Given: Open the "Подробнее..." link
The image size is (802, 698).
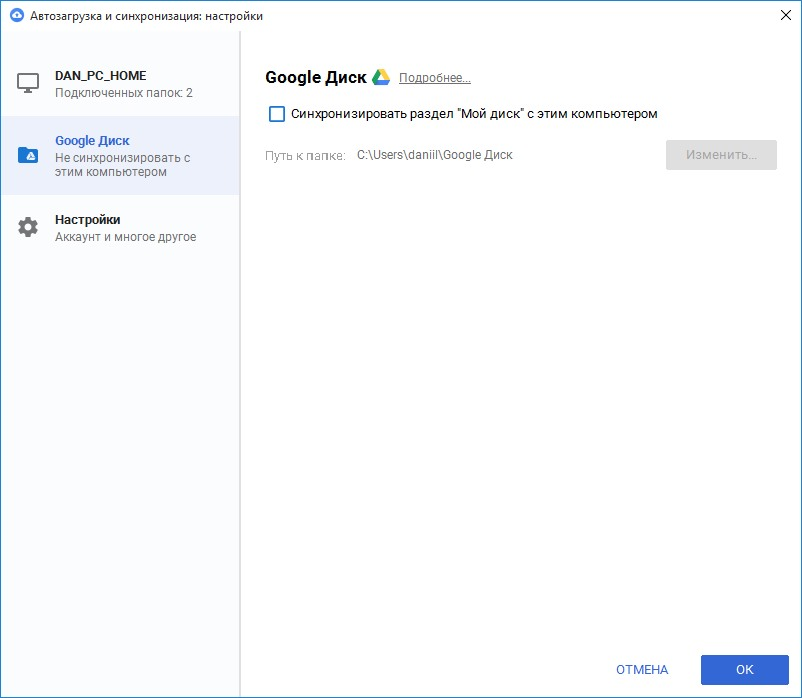Looking at the screenshot, I should (434, 78).
